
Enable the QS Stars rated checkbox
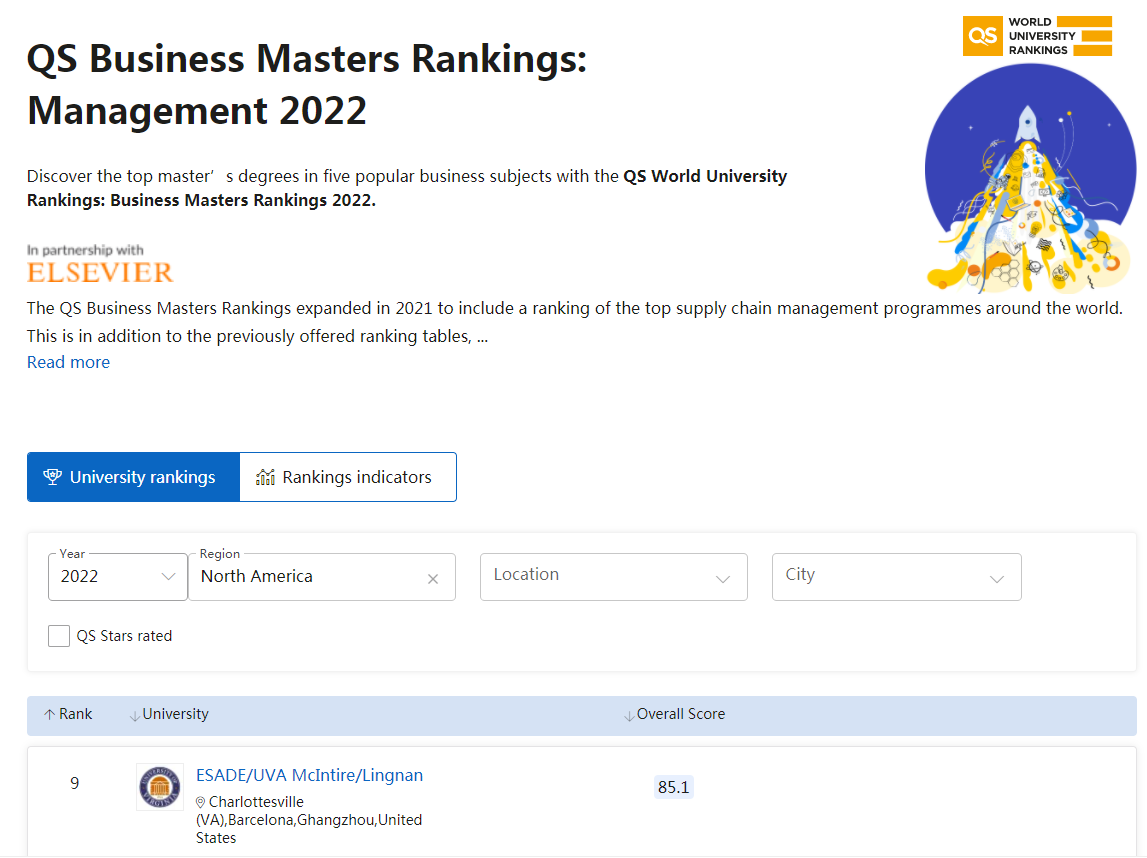(x=59, y=636)
